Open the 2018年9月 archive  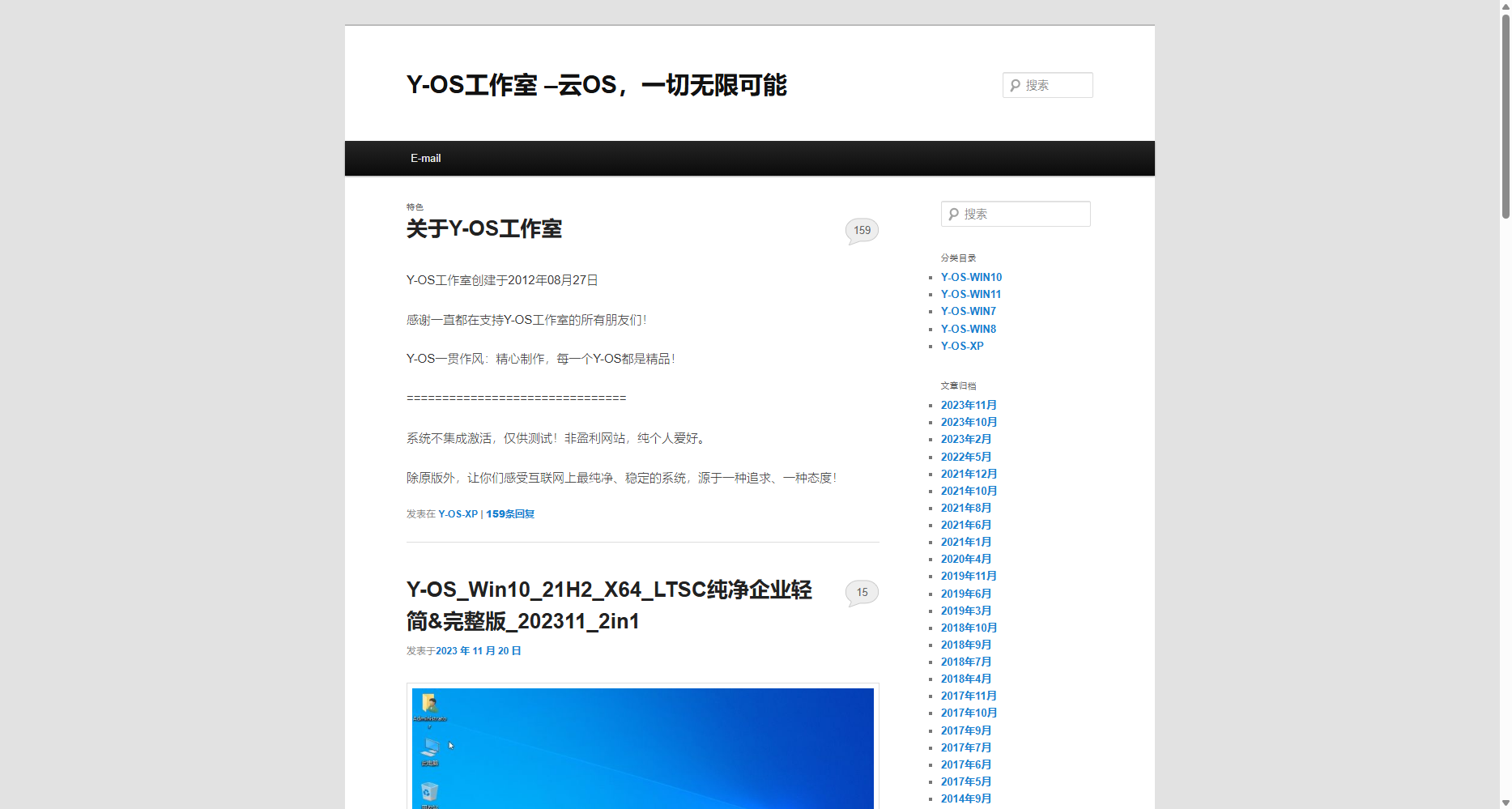tap(966, 645)
